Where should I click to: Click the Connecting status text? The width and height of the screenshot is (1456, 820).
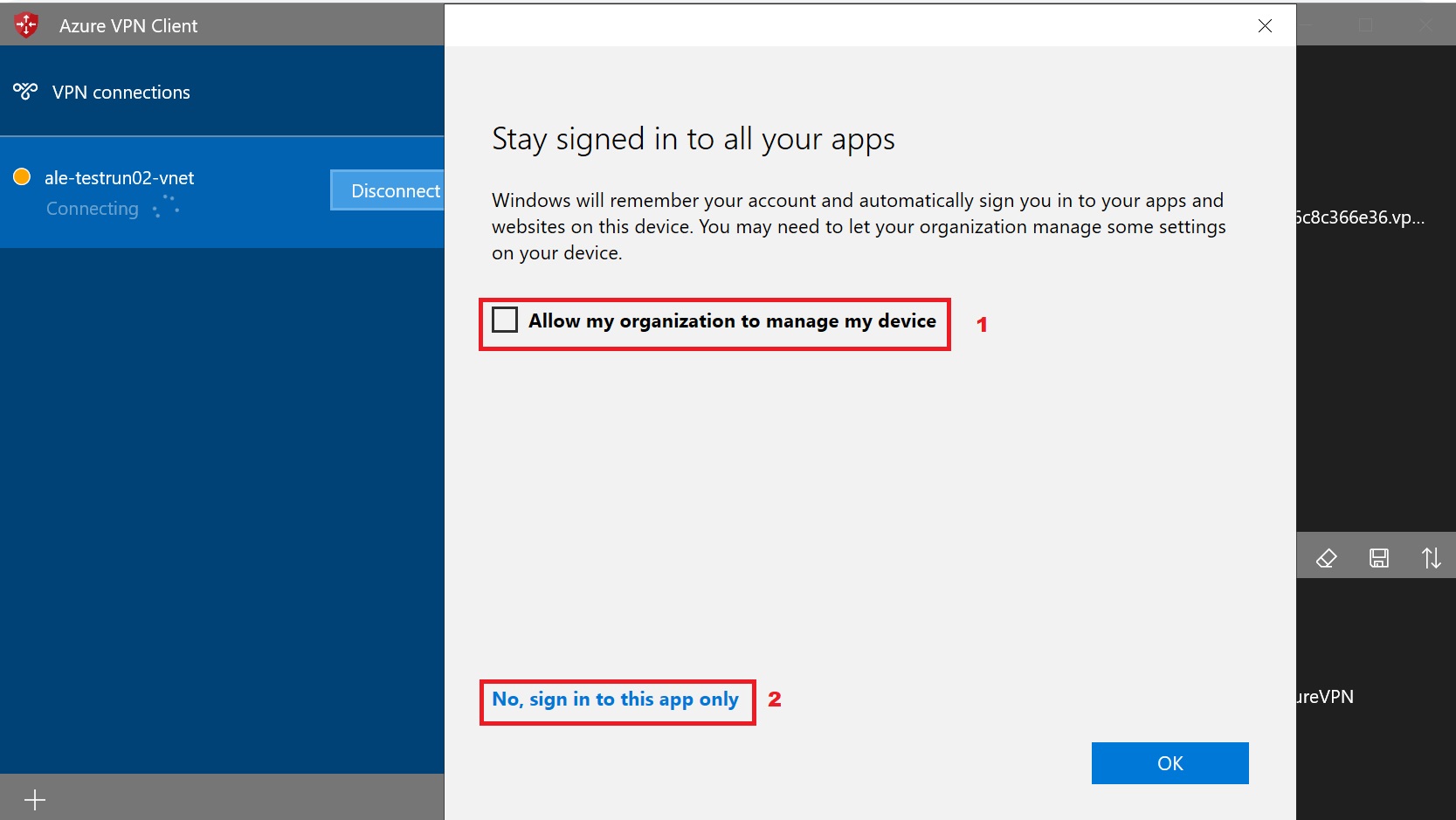tap(93, 209)
